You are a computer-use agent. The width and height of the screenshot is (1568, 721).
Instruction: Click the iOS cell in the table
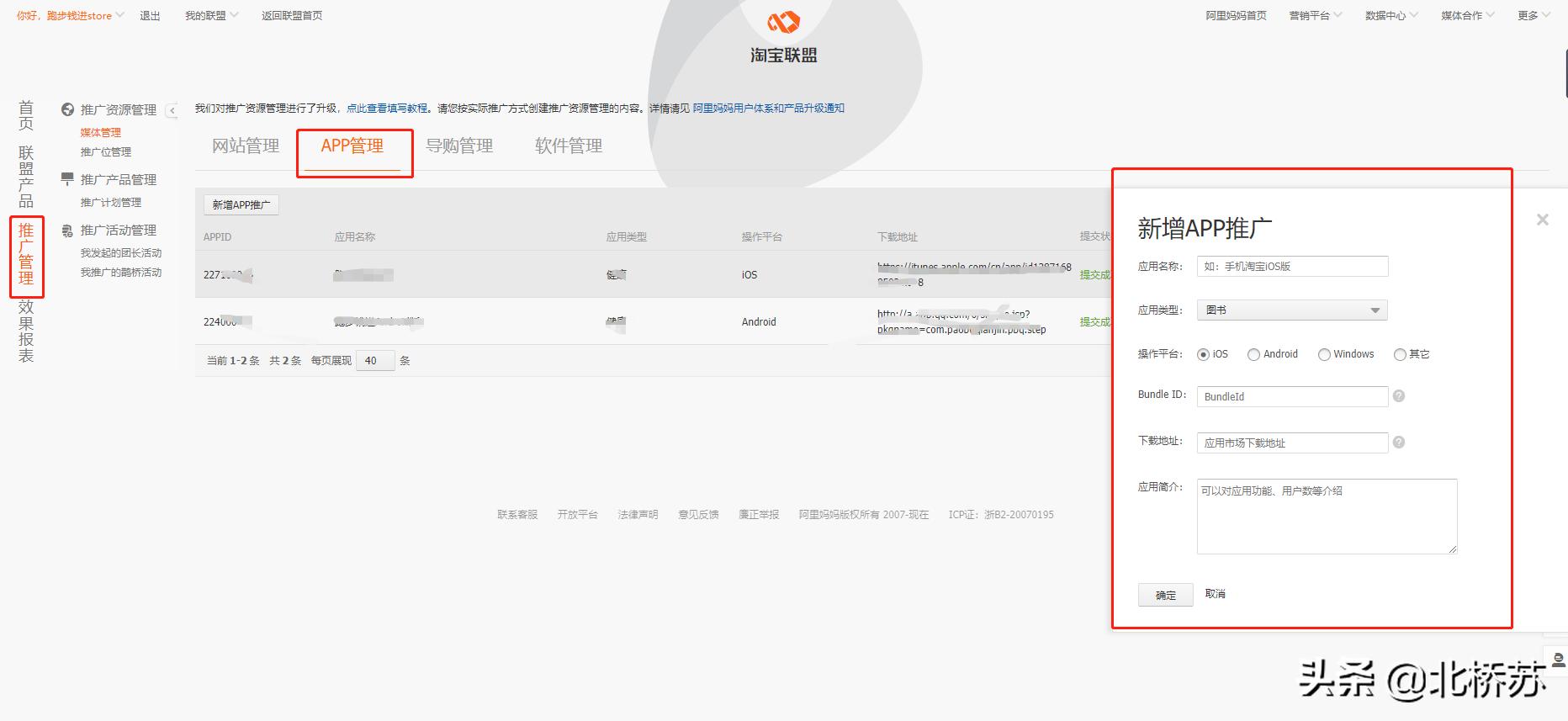tap(750, 275)
